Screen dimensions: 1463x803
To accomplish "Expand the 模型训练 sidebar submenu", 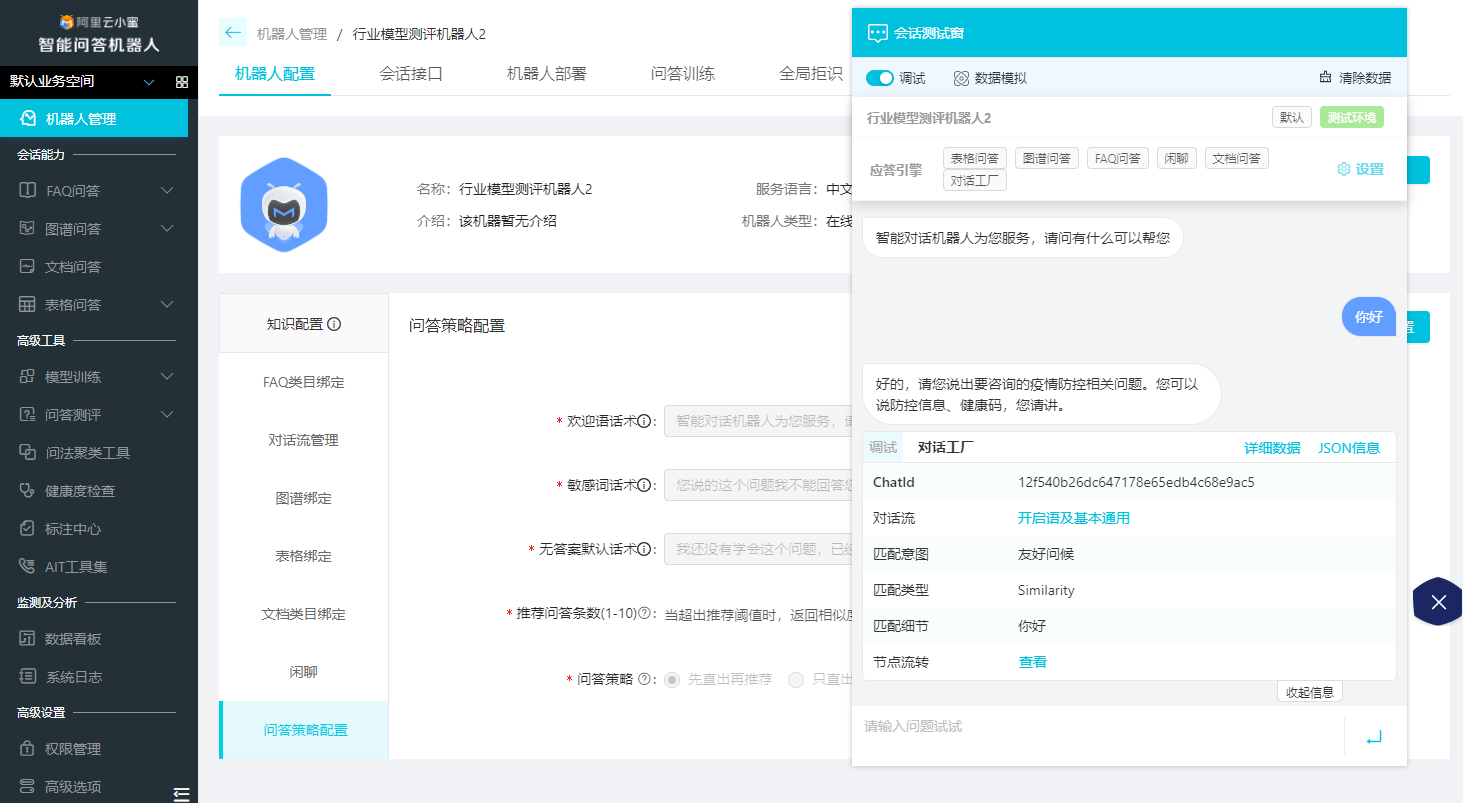I will point(167,377).
